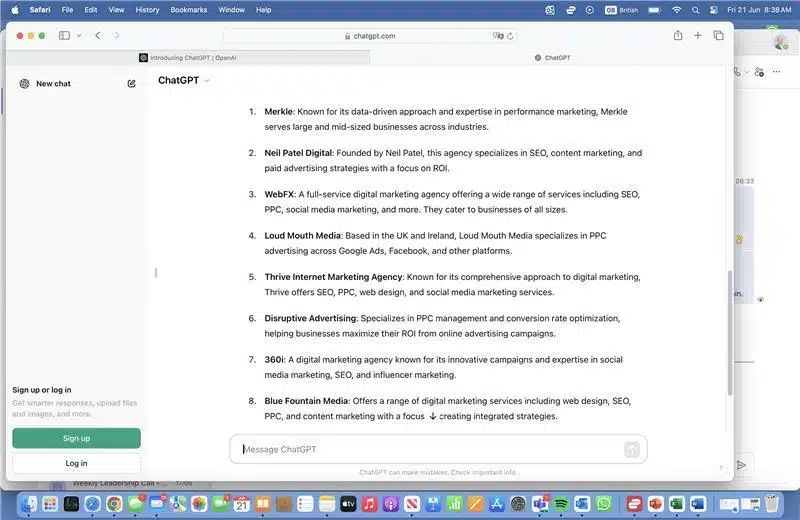Click send arrow in the background window
The height and width of the screenshot is (520, 800).
click(741, 465)
